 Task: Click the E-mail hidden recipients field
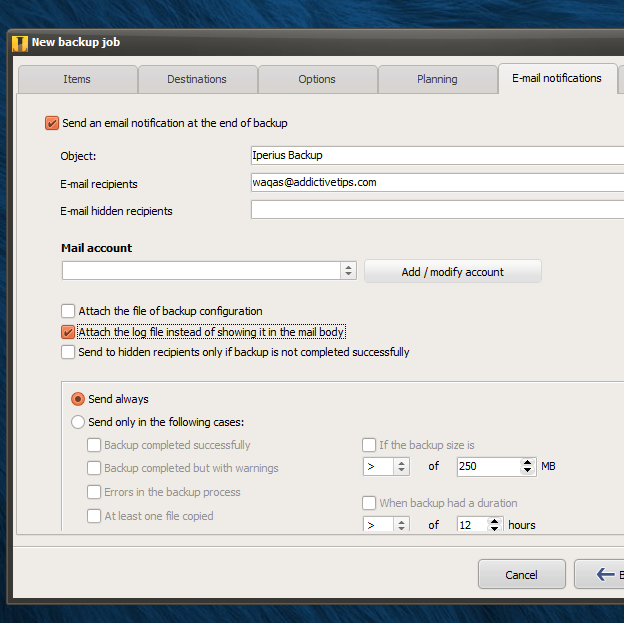pyautogui.click(x=437, y=209)
